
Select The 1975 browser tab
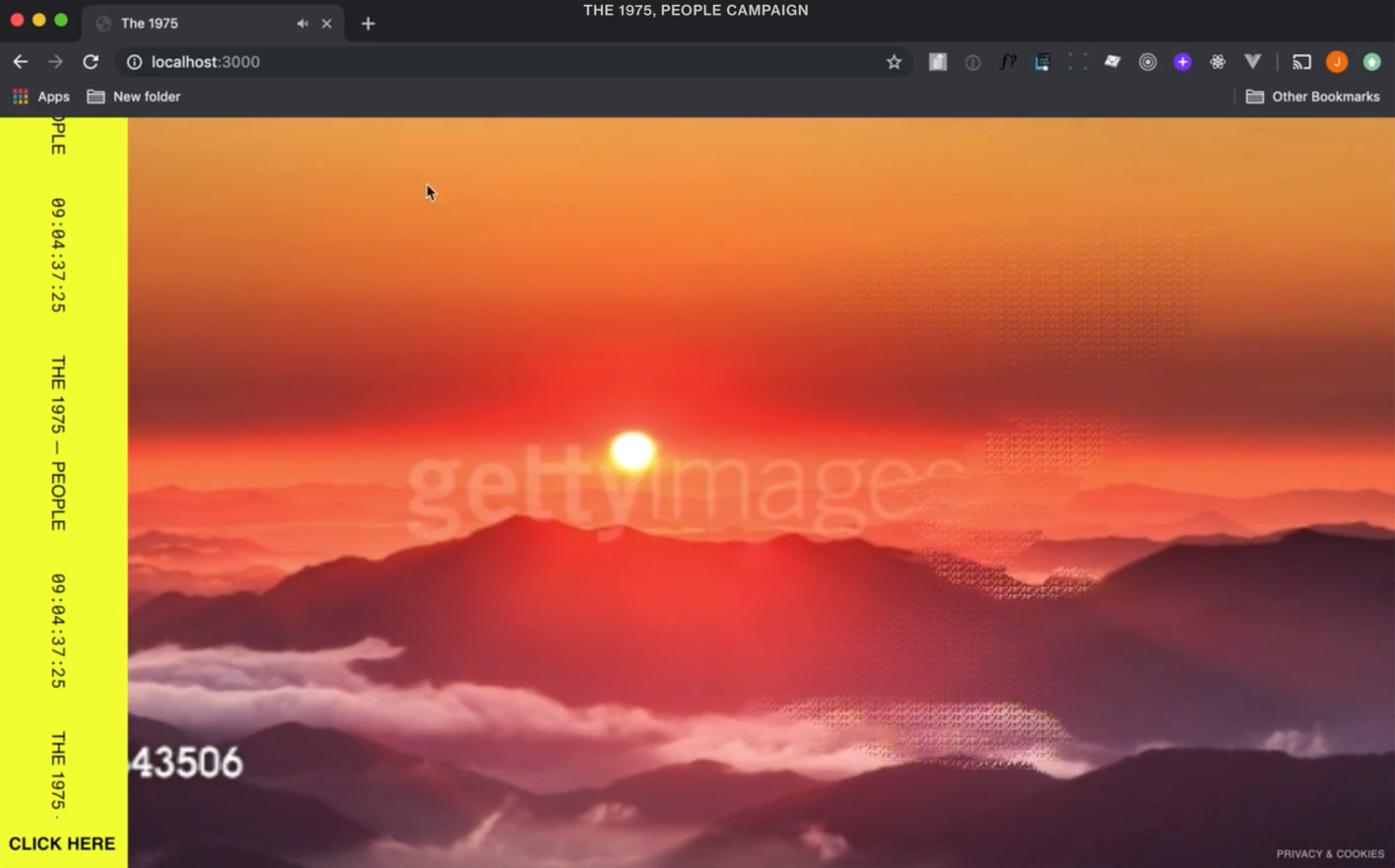pos(213,23)
